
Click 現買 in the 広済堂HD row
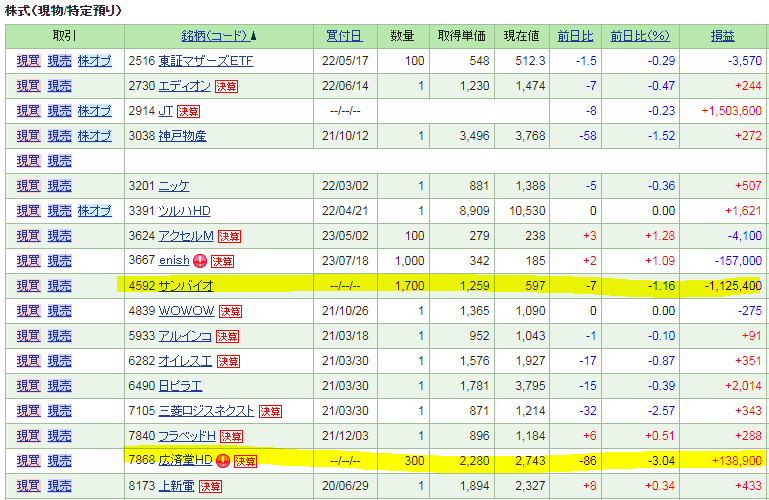(28, 461)
